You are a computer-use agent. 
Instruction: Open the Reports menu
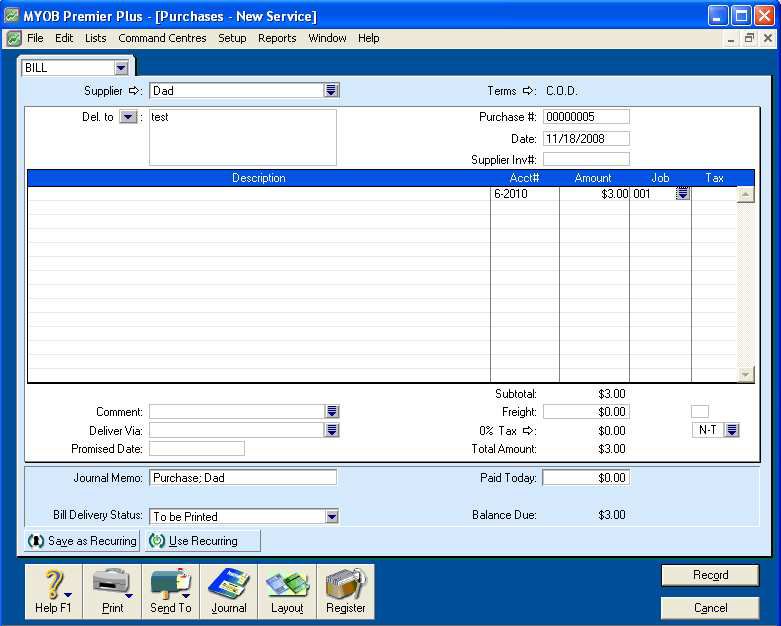coord(277,38)
